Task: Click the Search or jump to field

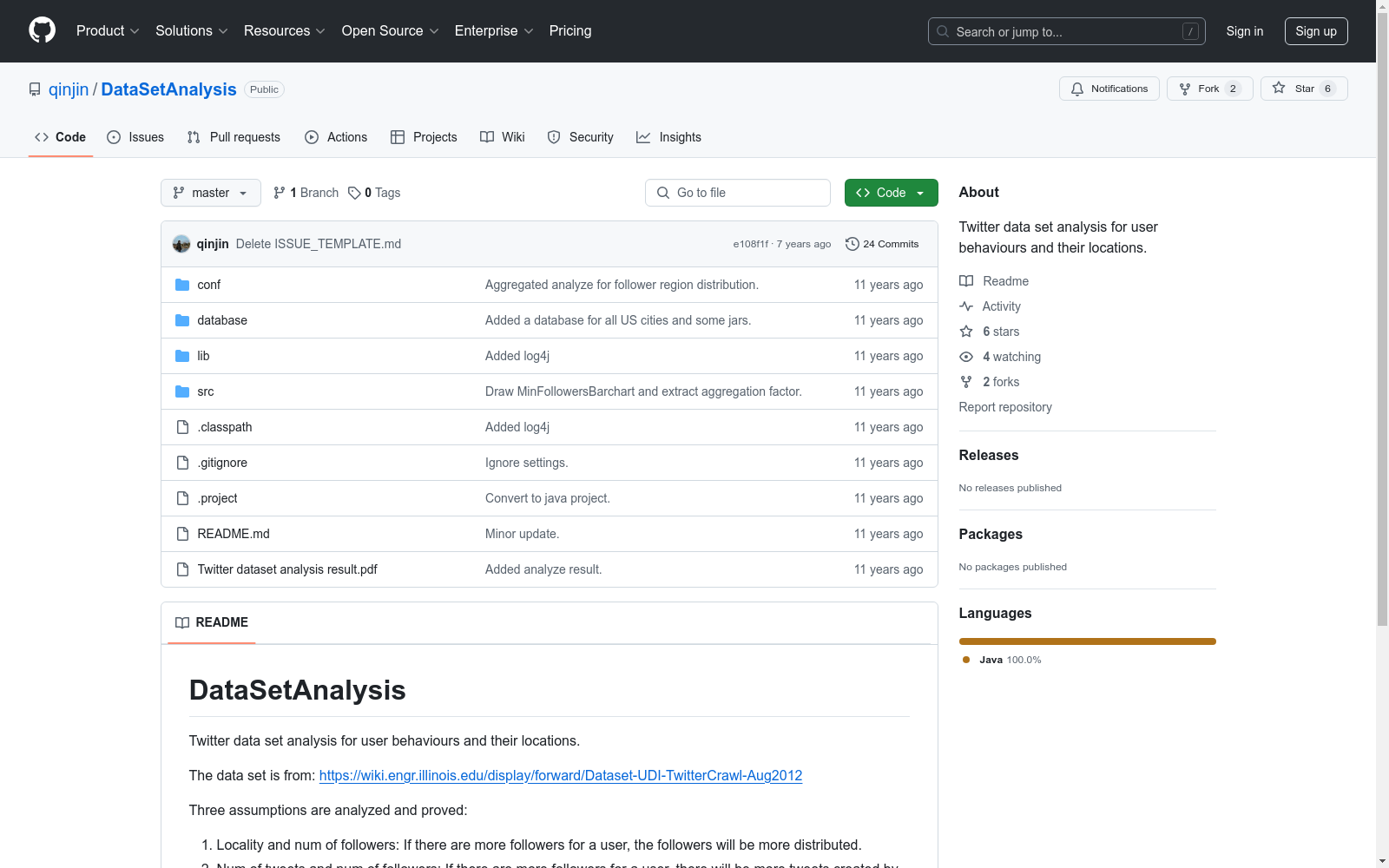Action: click(1067, 31)
